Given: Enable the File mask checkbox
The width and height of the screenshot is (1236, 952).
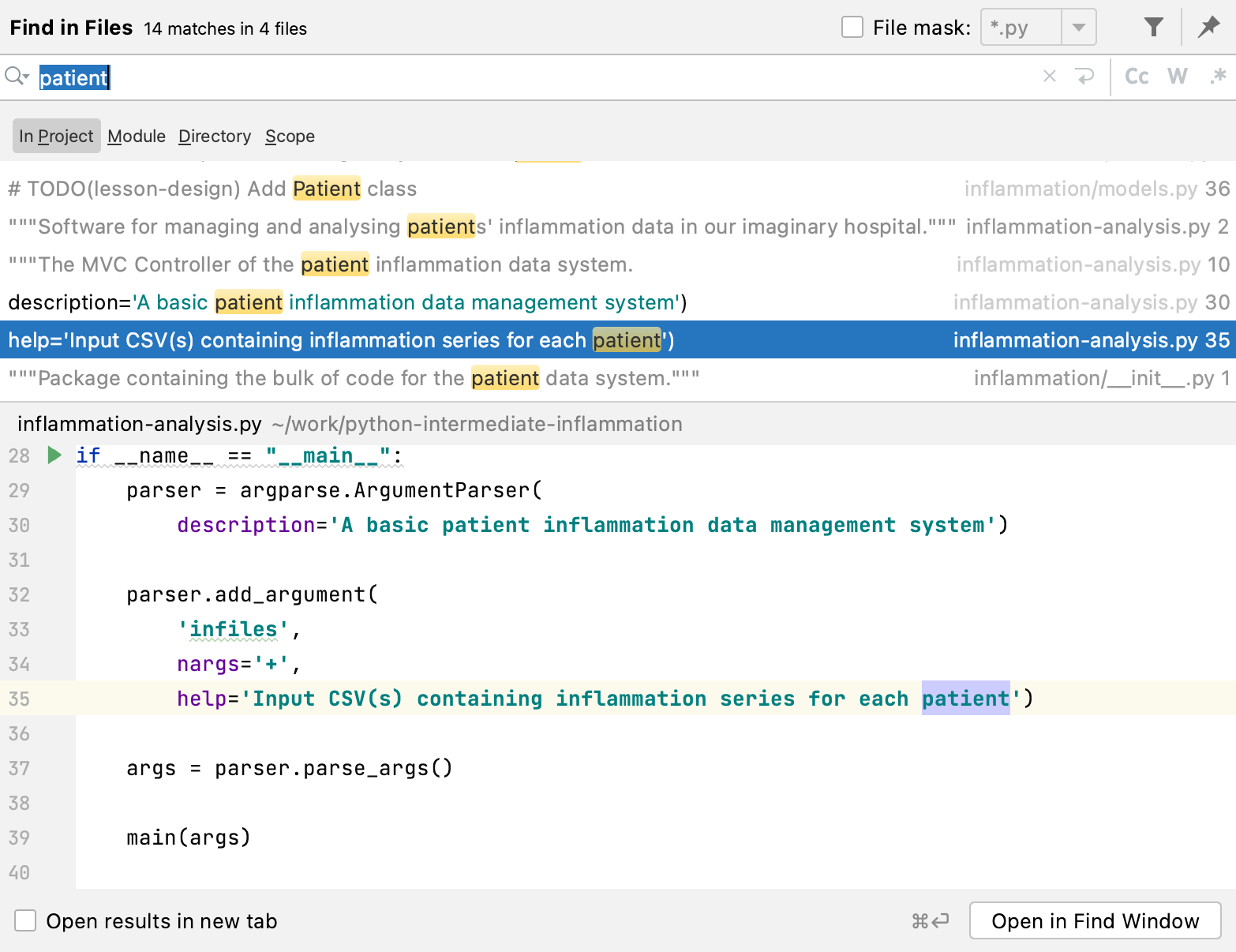Looking at the screenshot, I should (x=852, y=26).
